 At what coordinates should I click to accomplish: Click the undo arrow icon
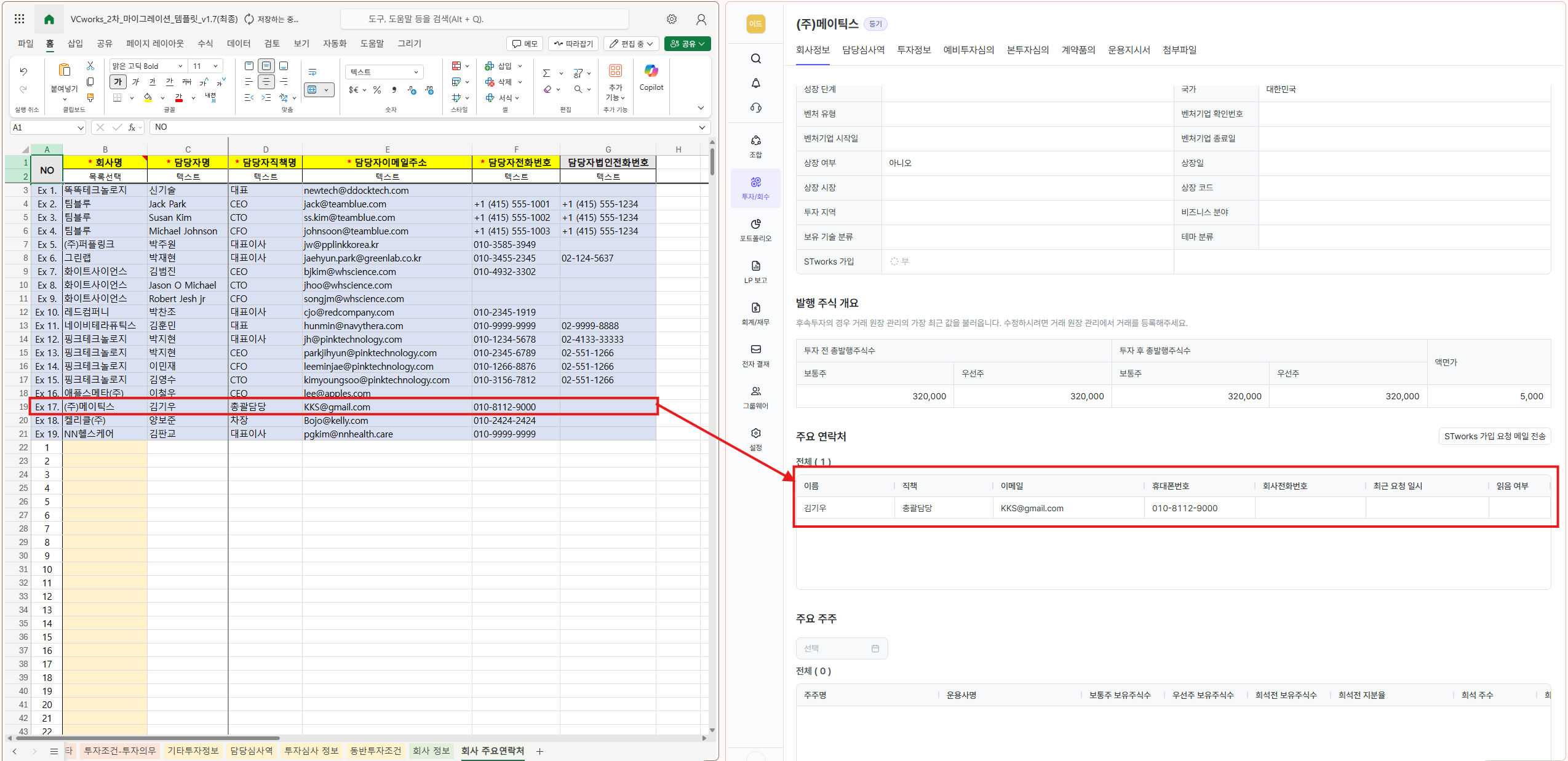click(23, 71)
